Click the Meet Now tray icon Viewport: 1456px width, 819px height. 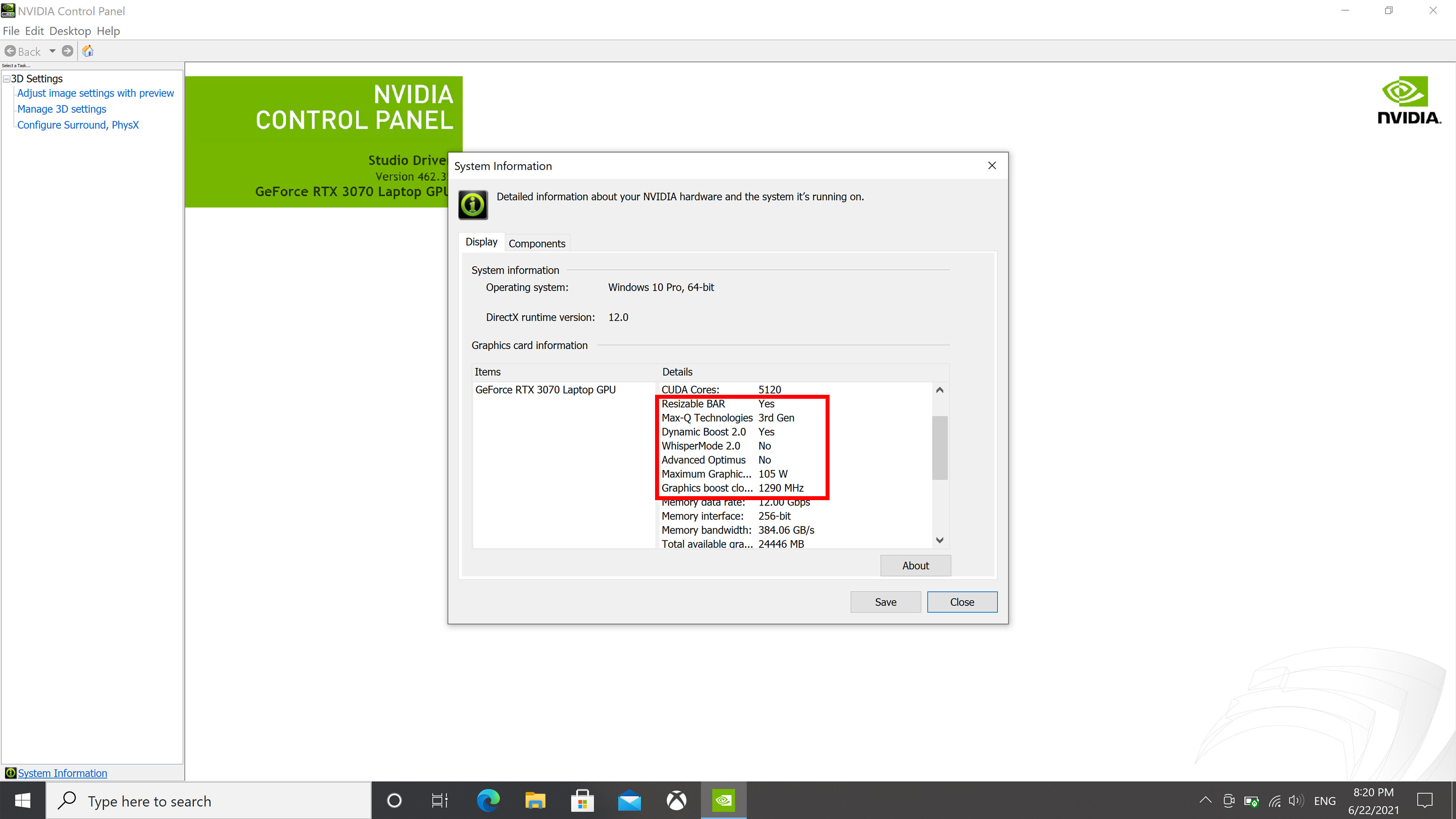tap(1228, 801)
